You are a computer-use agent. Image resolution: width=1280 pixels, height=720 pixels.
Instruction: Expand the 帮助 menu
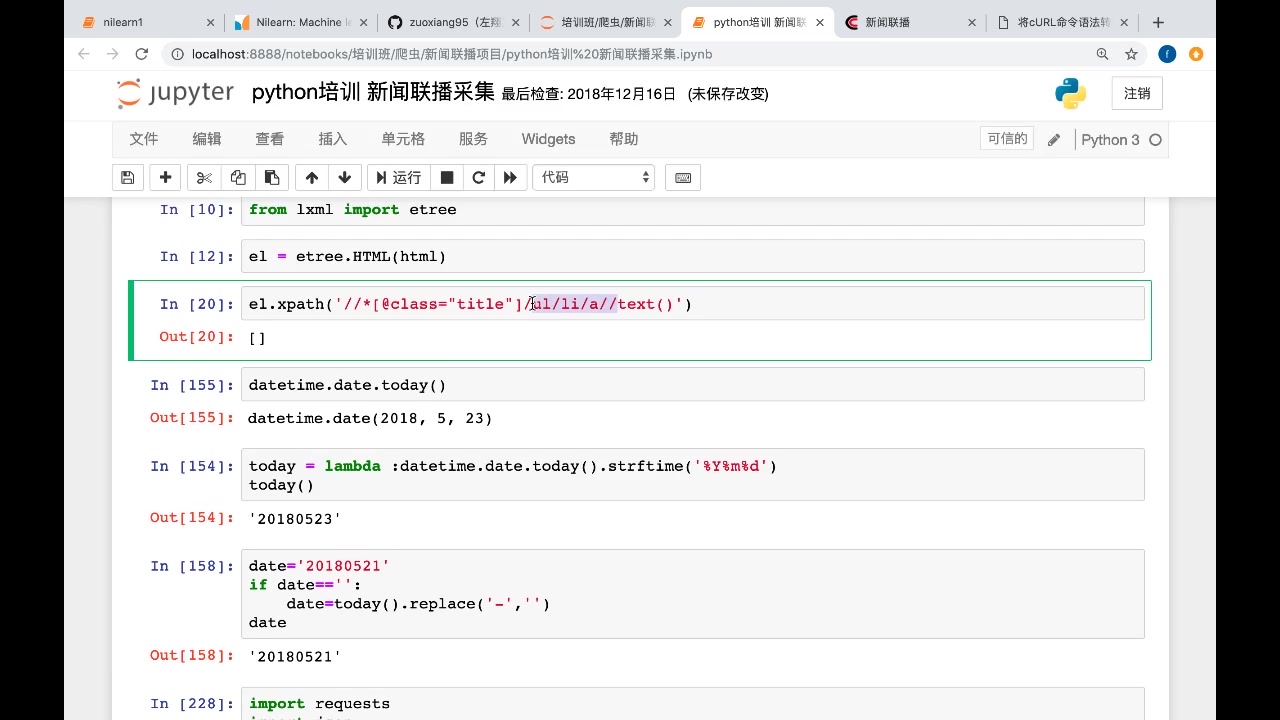click(x=623, y=139)
